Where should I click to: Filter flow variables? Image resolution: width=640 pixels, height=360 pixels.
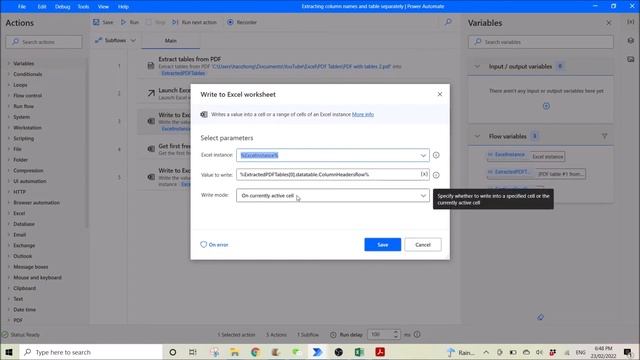point(604,136)
